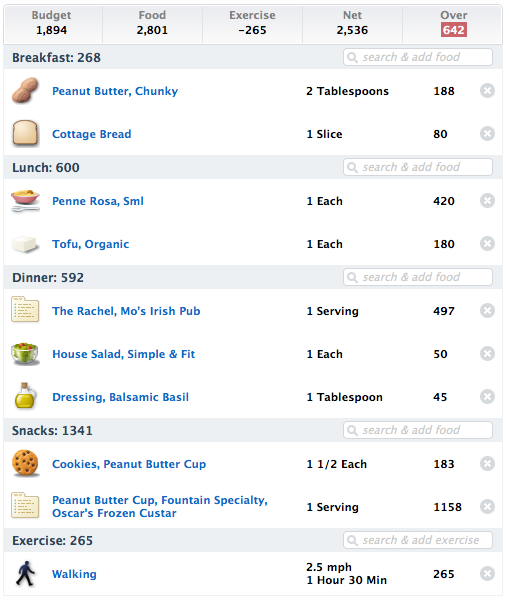The image size is (509, 601).
Task: Remove the Cottage Bread entry
Action: (487, 134)
